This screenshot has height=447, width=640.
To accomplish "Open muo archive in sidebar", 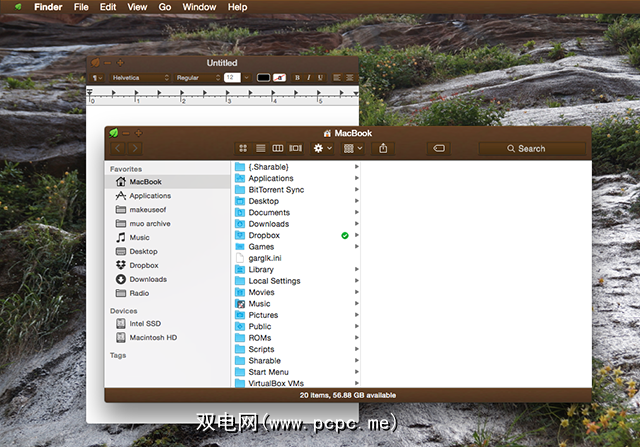I will 167,223.
